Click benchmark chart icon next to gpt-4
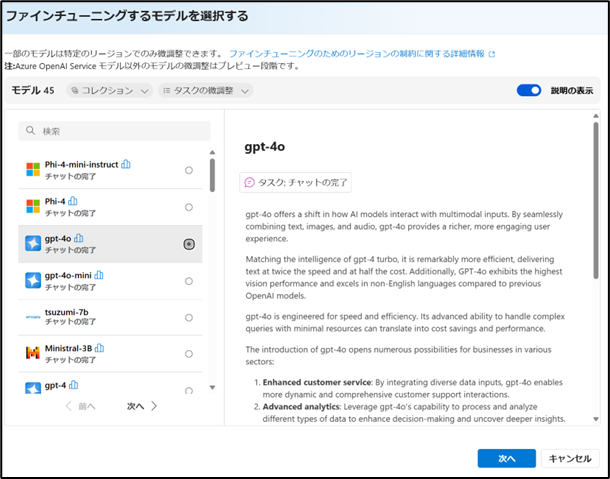This screenshot has height=479, width=610. point(74,385)
